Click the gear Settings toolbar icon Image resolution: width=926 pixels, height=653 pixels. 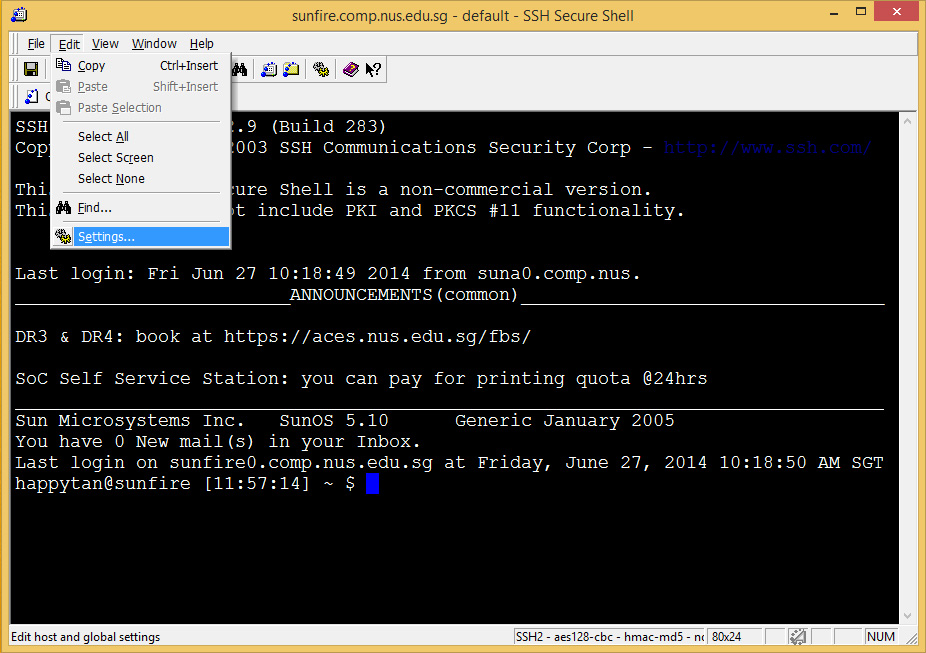click(321, 70)
